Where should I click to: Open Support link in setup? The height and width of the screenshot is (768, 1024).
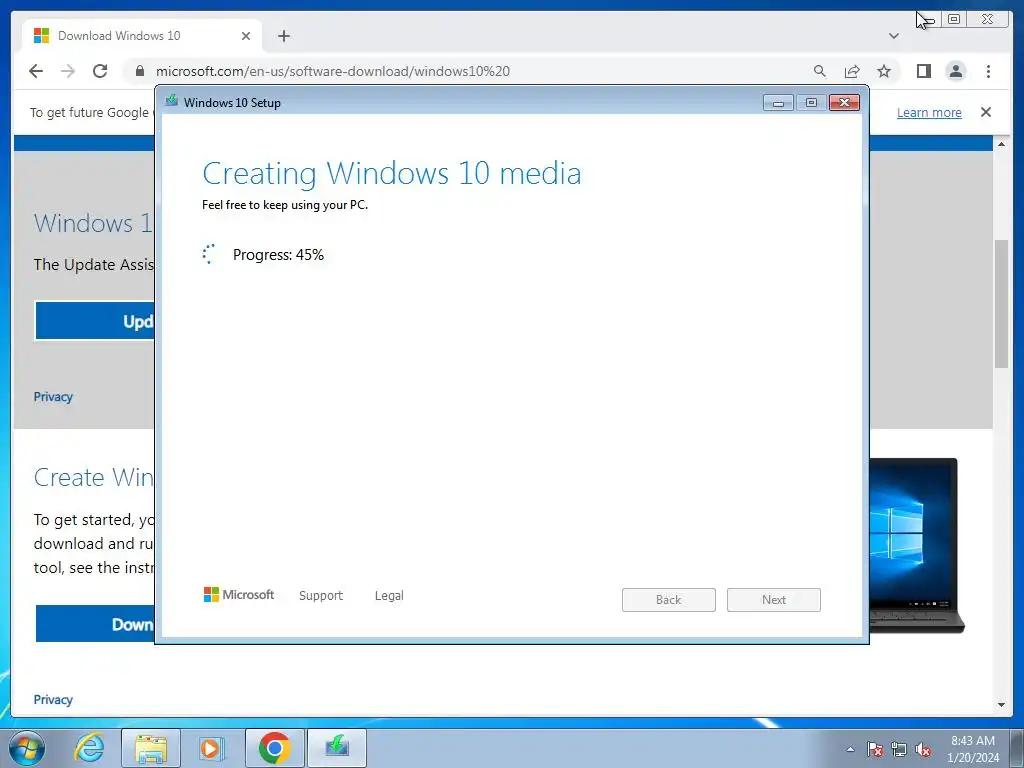[x=321, y=596]
